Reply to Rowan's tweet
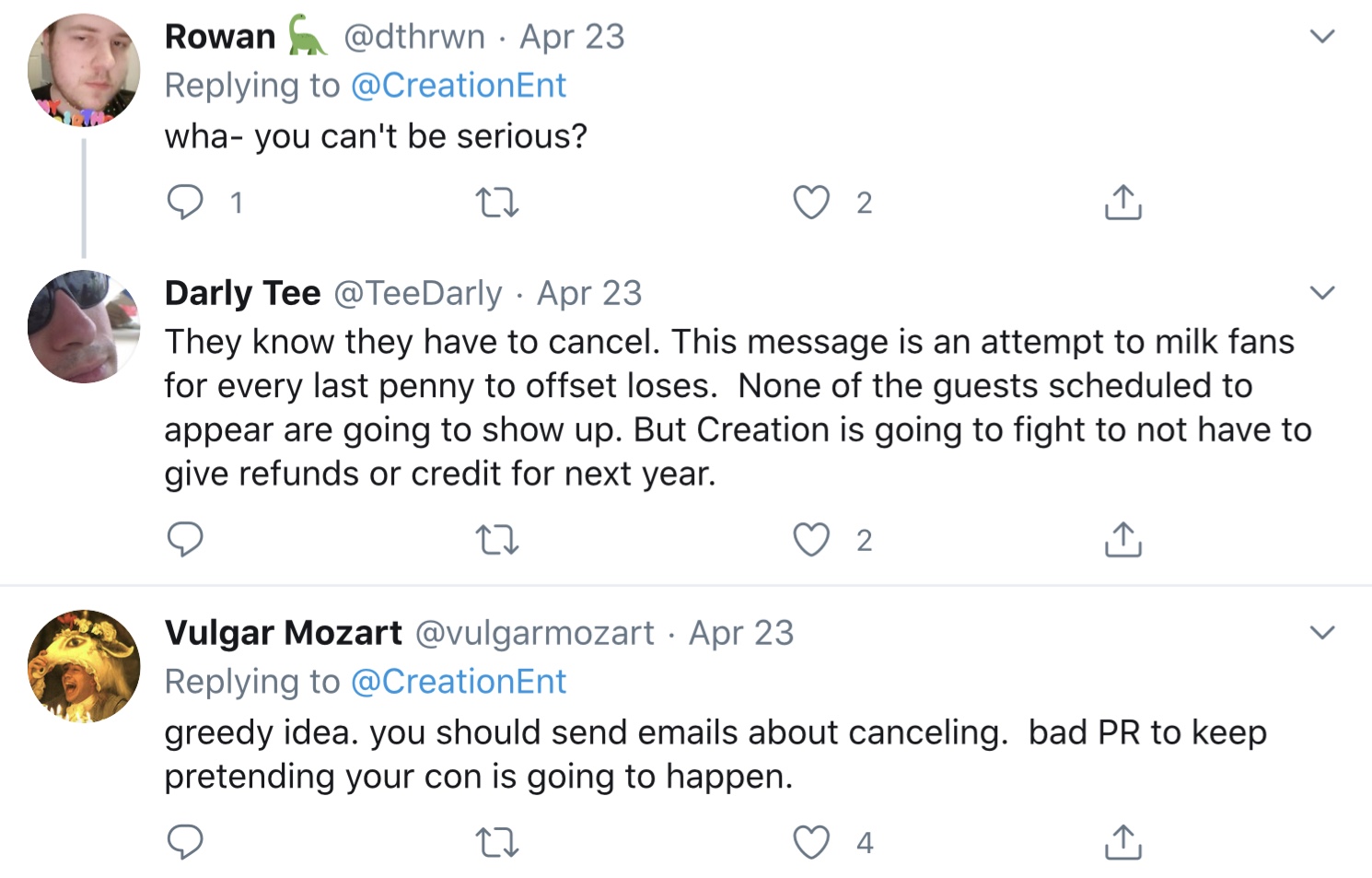This screenshot has height=878, width=1372. pos(185,202)
